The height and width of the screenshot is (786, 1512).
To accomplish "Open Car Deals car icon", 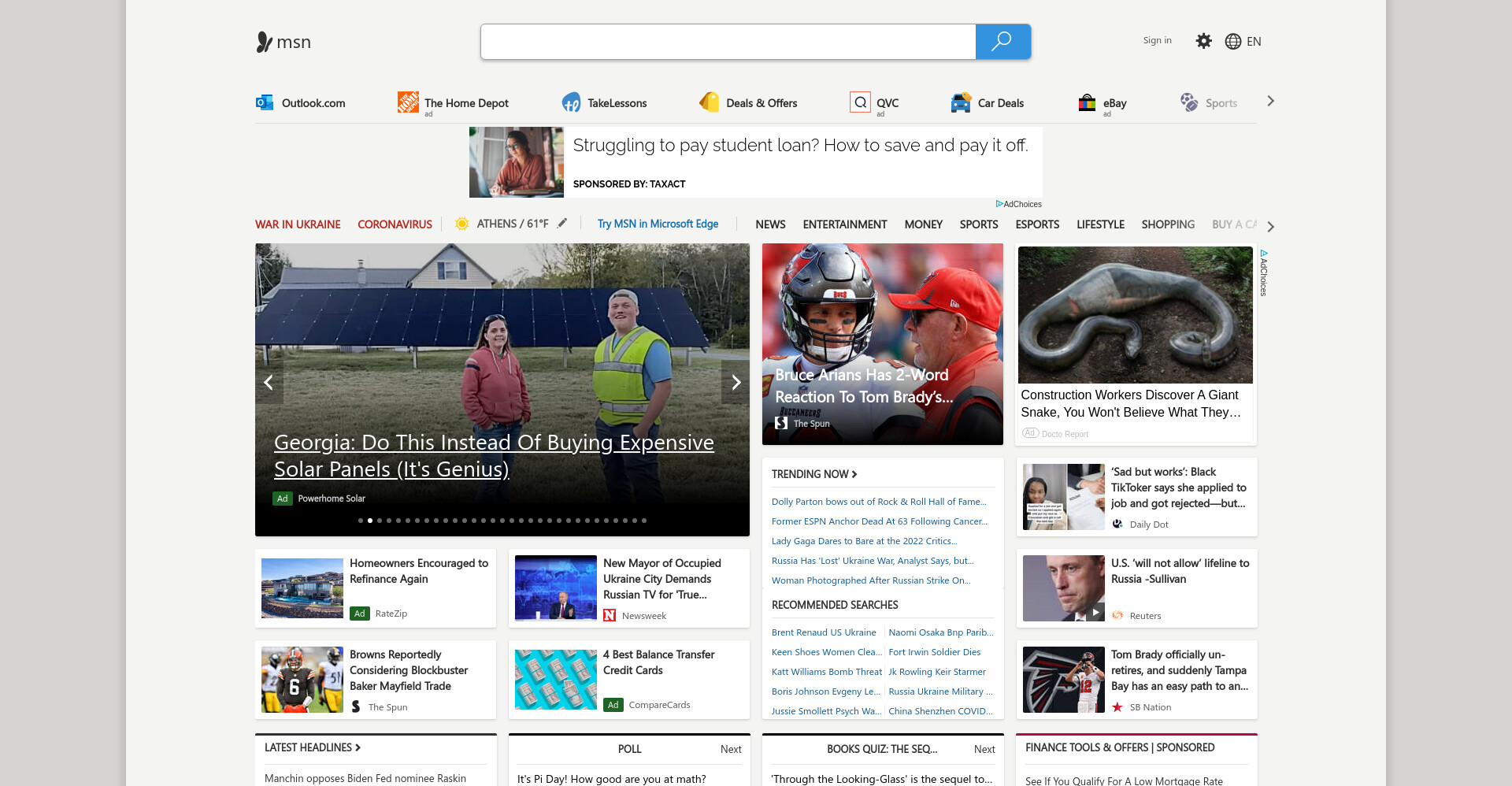I will pos(961,102).
